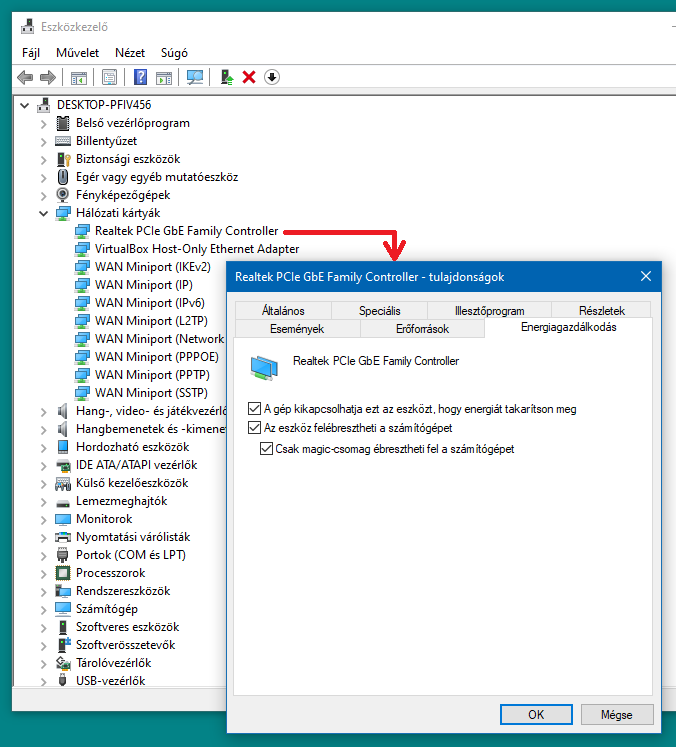Select WAN Miniport (IKEv2)

tap(152, 267)
